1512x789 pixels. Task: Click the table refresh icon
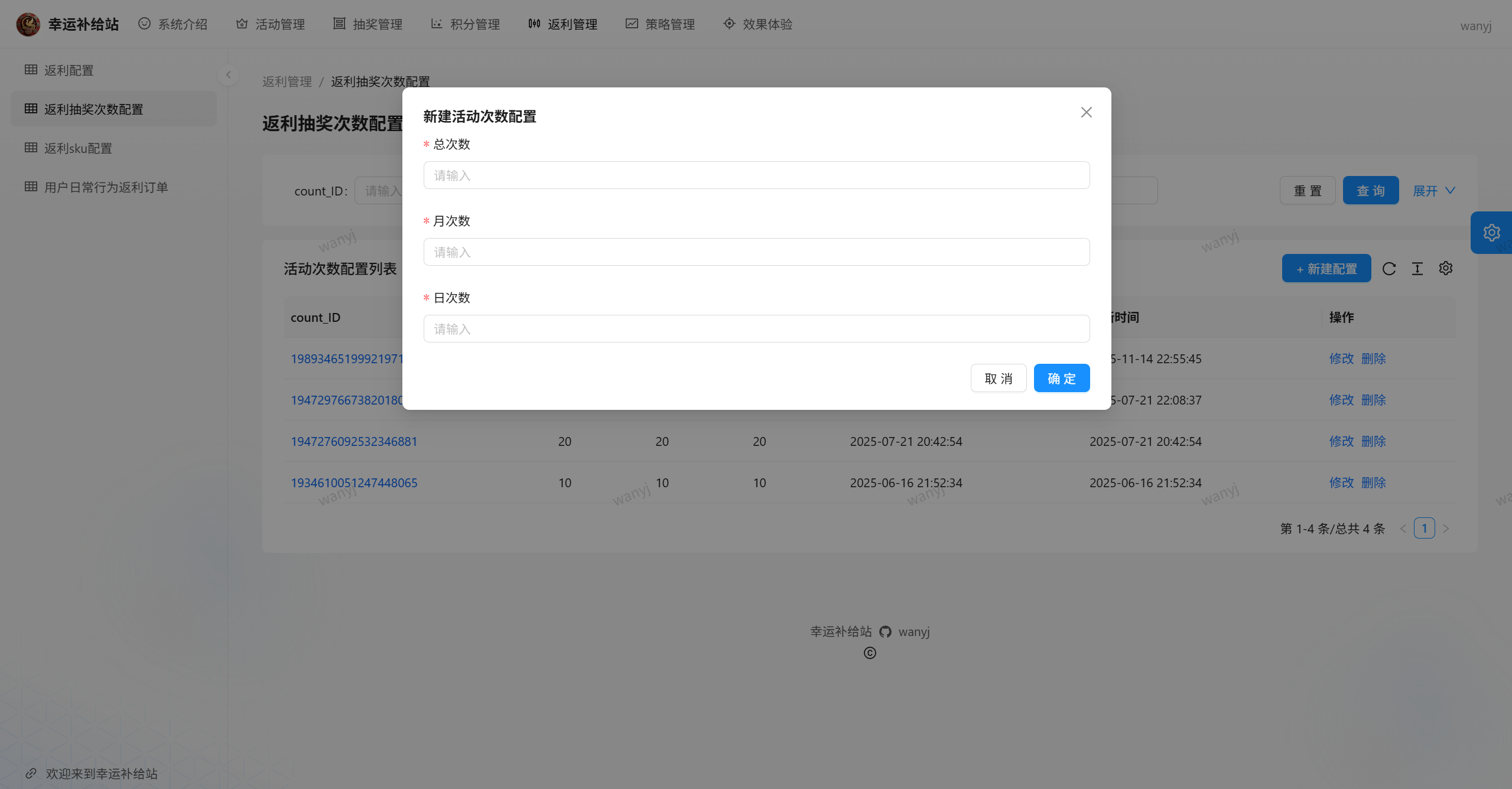1389,269
